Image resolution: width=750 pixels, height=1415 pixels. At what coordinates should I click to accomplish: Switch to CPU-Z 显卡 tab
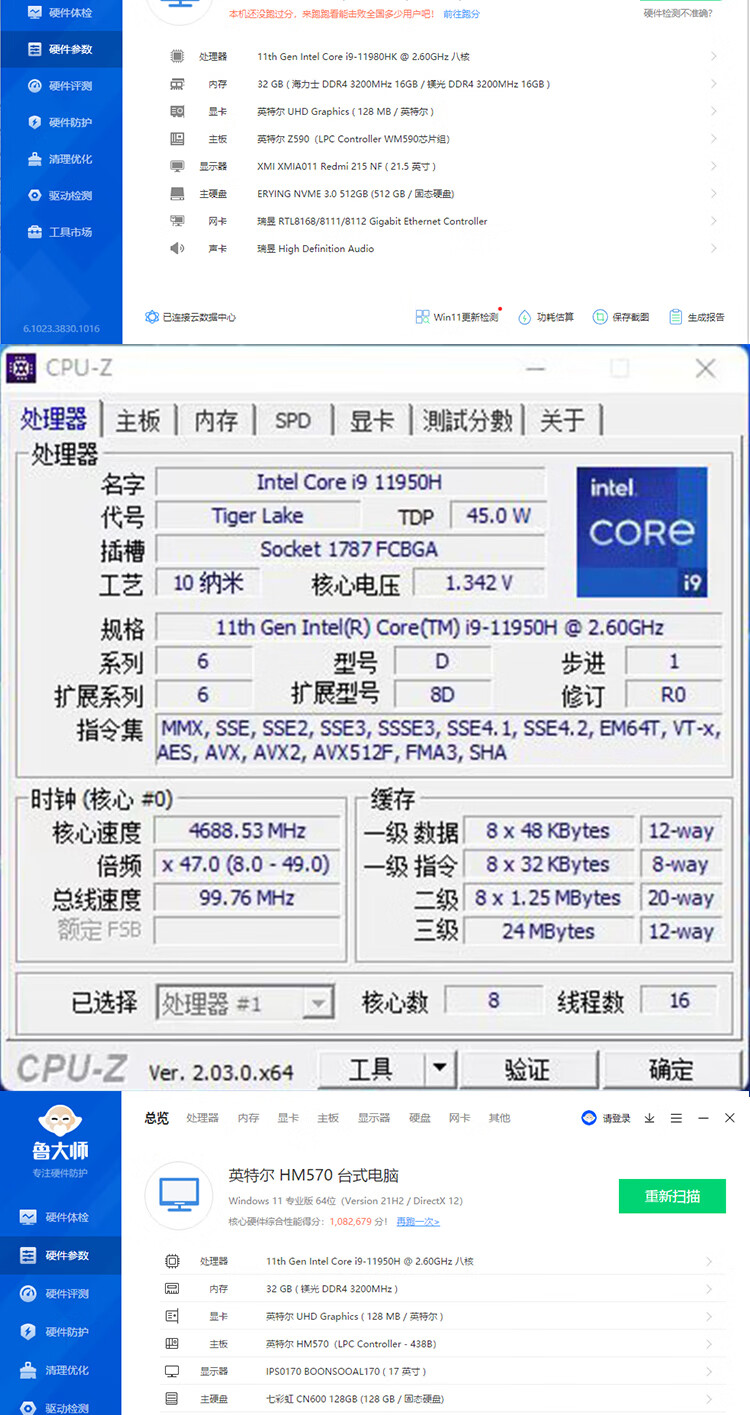[x=371, y=421]
